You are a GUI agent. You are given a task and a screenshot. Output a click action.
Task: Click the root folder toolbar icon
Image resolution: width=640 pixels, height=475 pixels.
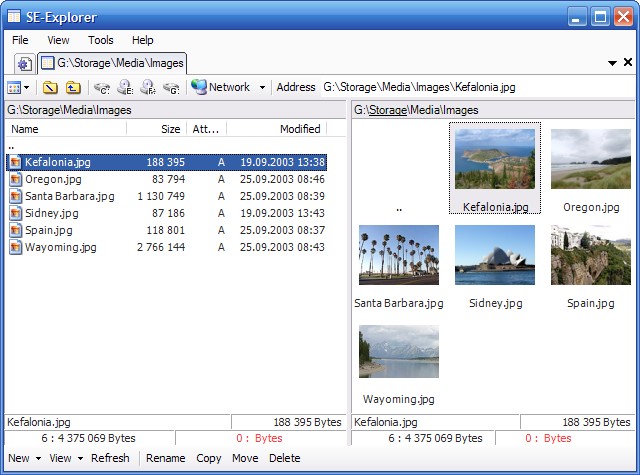tap(50, 87)
